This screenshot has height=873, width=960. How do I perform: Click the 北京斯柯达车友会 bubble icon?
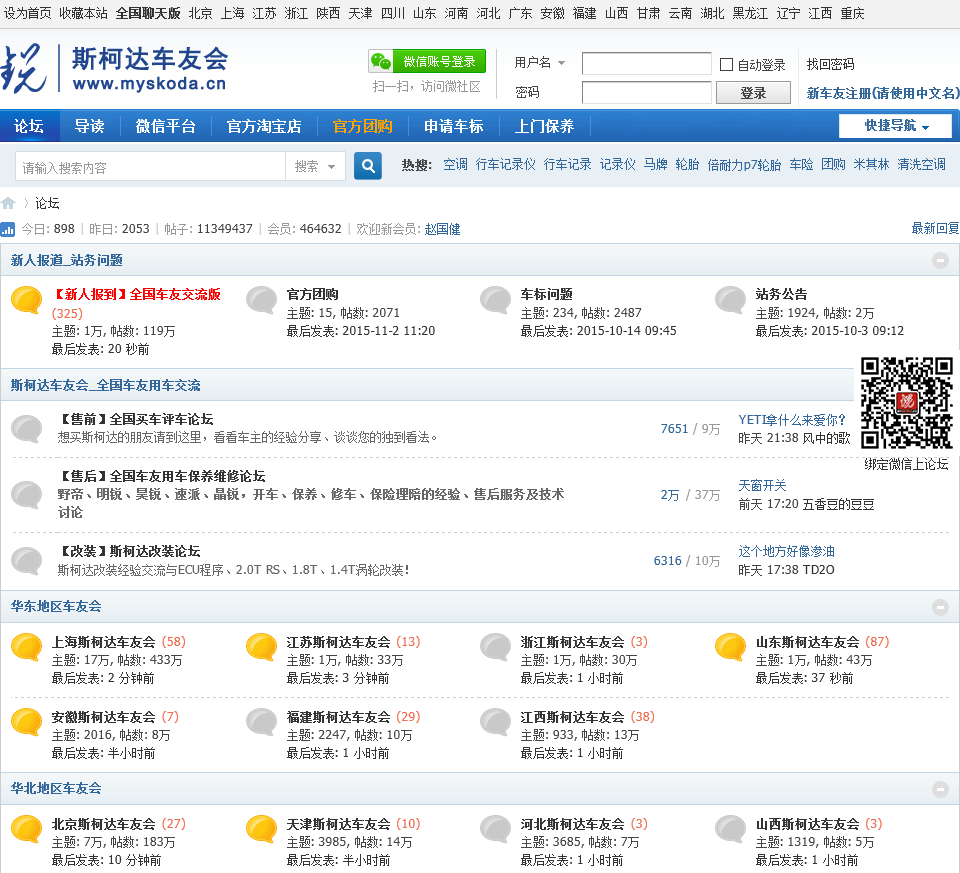click(27, 829)
